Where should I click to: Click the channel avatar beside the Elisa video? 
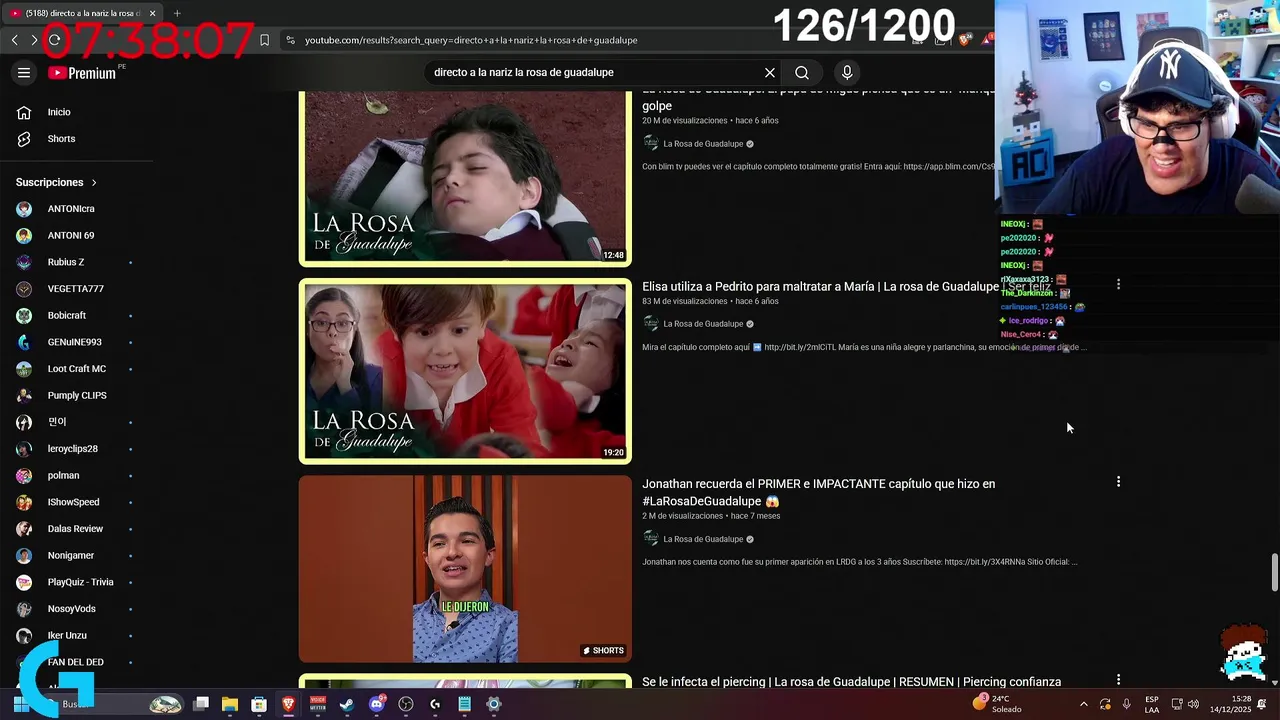[x=651, y=324]
